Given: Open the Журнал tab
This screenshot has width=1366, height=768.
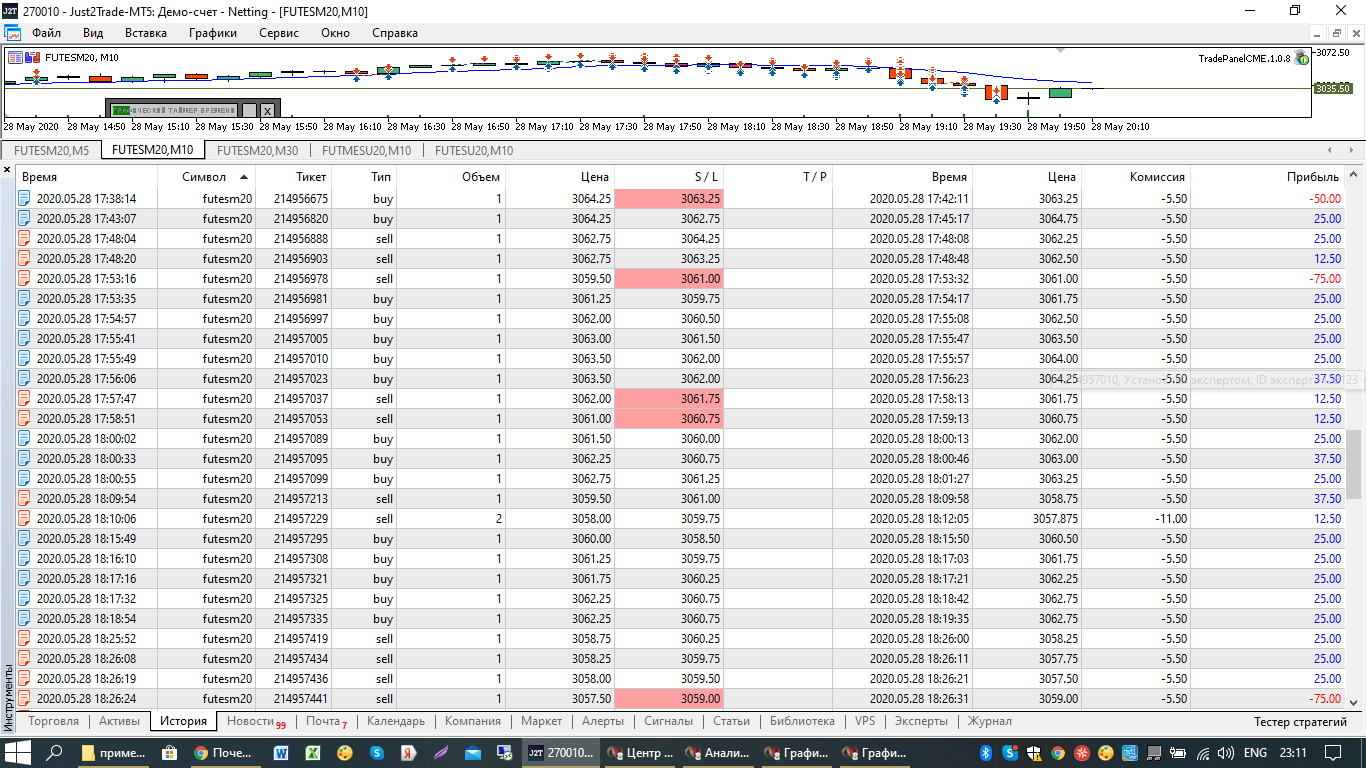Looking at the screenshot, I should pos(989,721).
